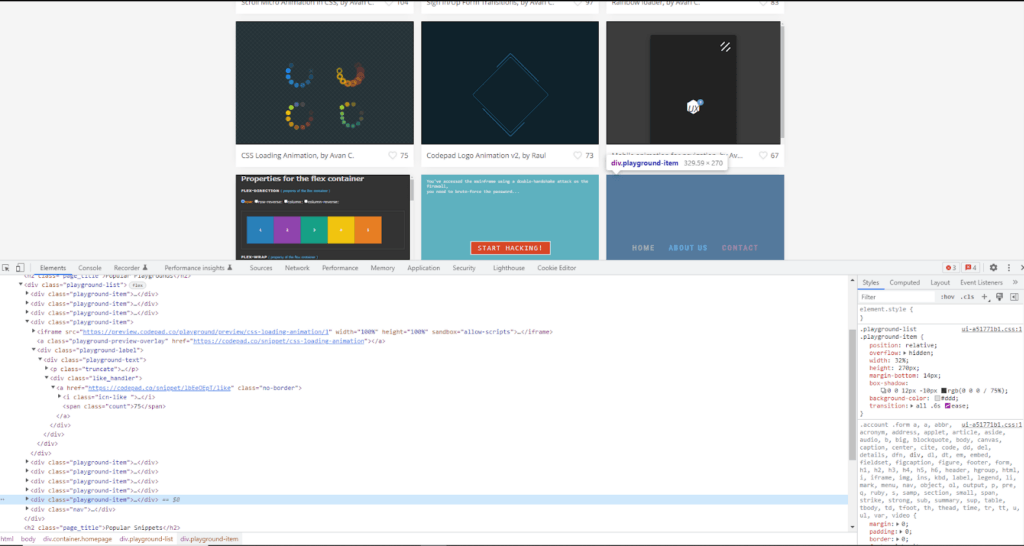Screen dimensions: 1024x546
Task: Show more Styles pane tabs chevron
Action: [1015, 282]
